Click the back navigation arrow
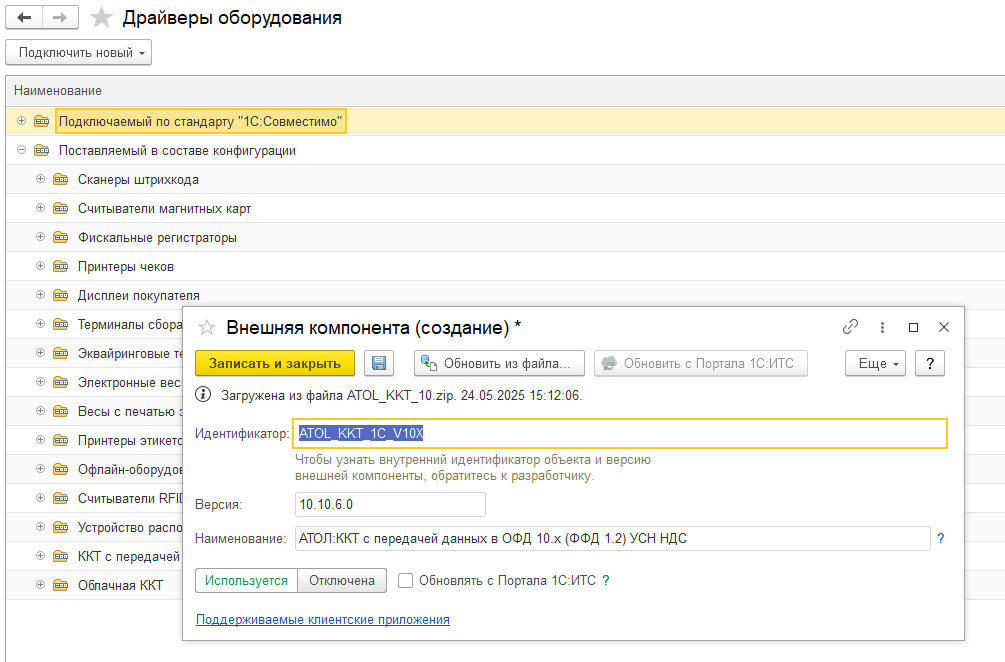The height and width of the screenshot is (662, 1005). pyautogui.click(x=24, y=18)
